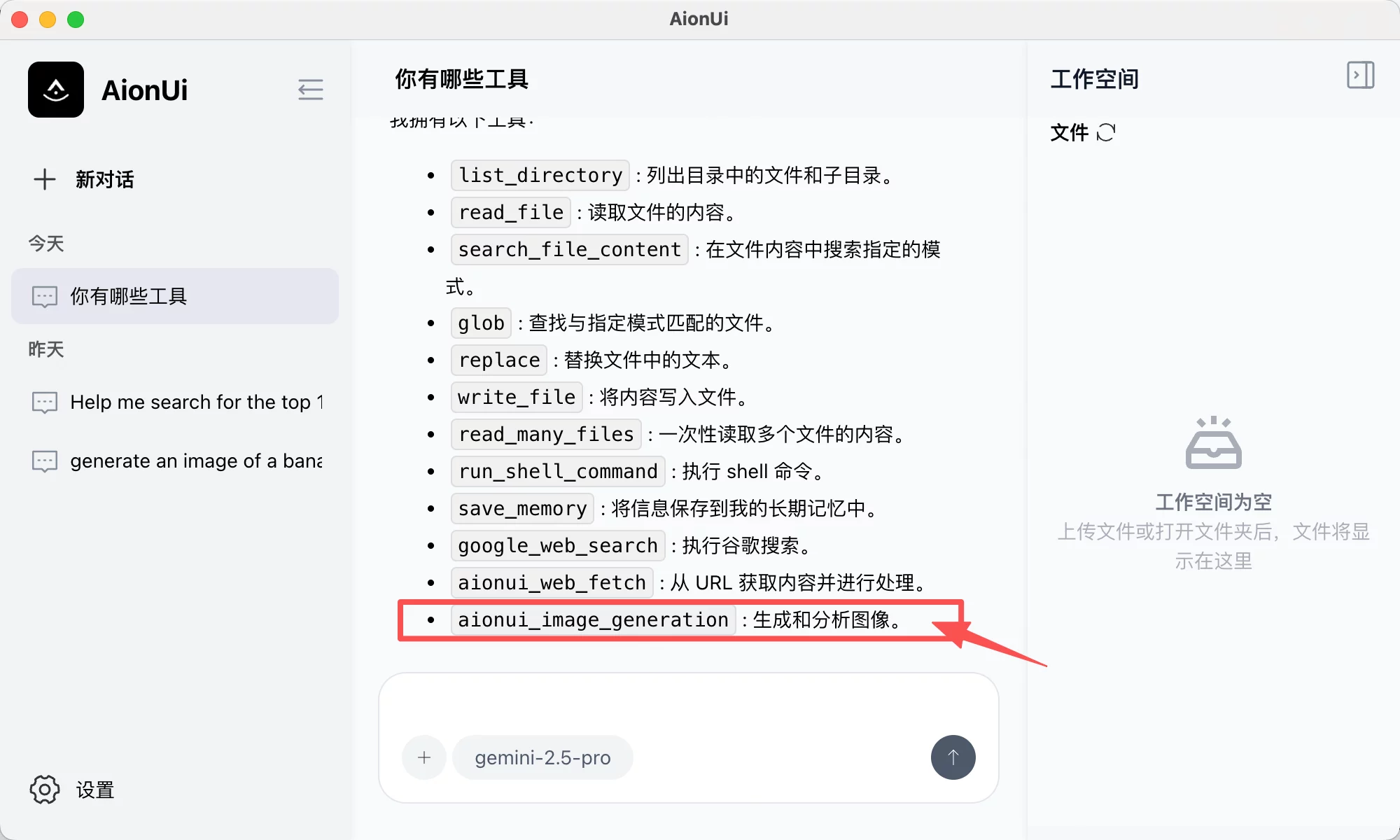This screenshot has height=840, width=1400.
Task: Focus the message input field
Action: click(689, 706)
